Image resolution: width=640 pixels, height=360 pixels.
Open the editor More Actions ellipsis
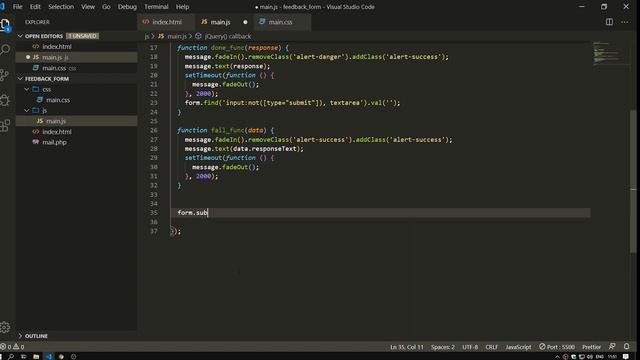tap(624, 22)
